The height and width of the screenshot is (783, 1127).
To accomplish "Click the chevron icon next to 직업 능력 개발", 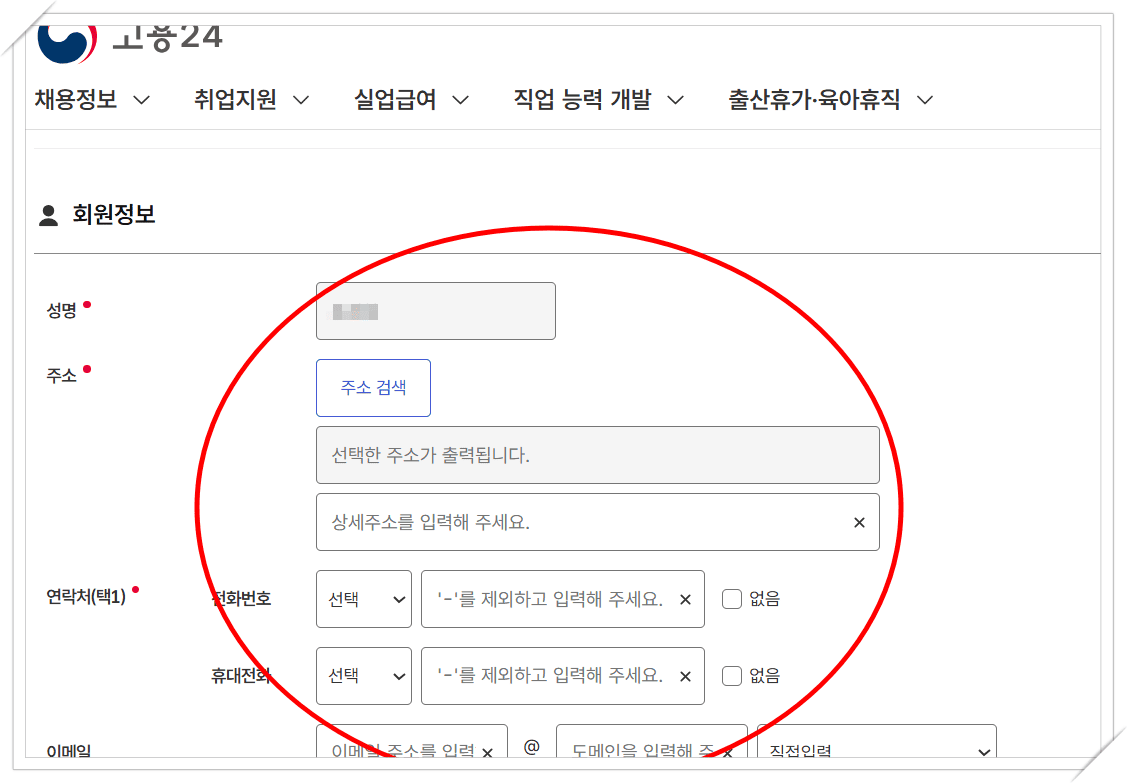I will (675, 100).
